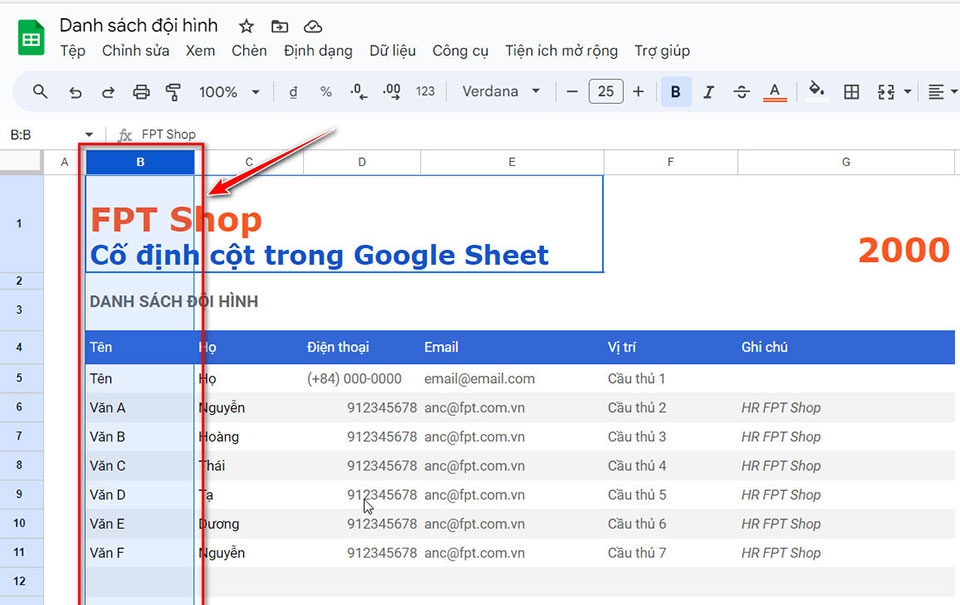The width and height of the screenshot is (960, 605).
Task: Toggle bold formatting button
Action: click(x=676, y=92)
